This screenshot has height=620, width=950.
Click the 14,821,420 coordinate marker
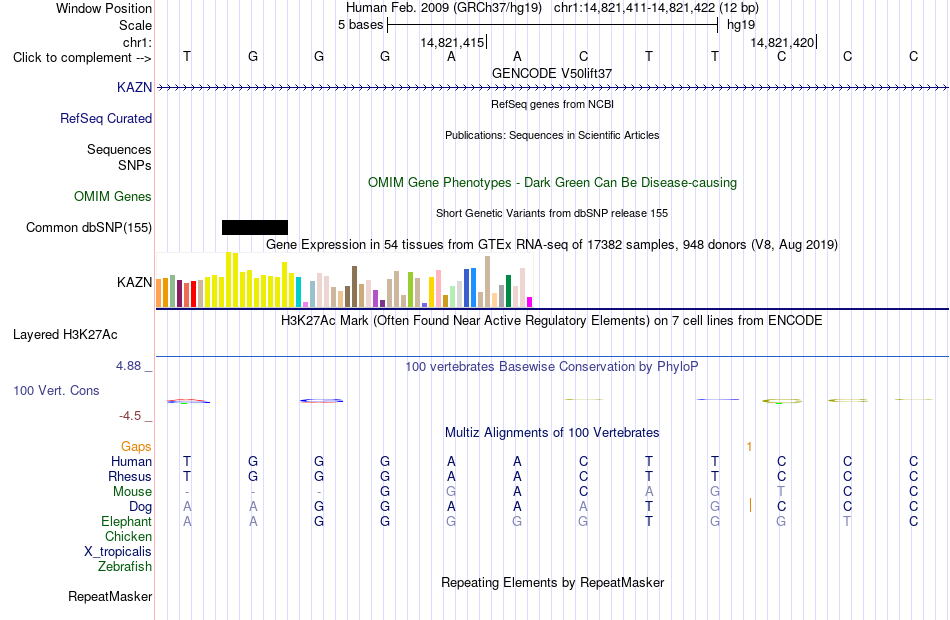coord(783,42)
